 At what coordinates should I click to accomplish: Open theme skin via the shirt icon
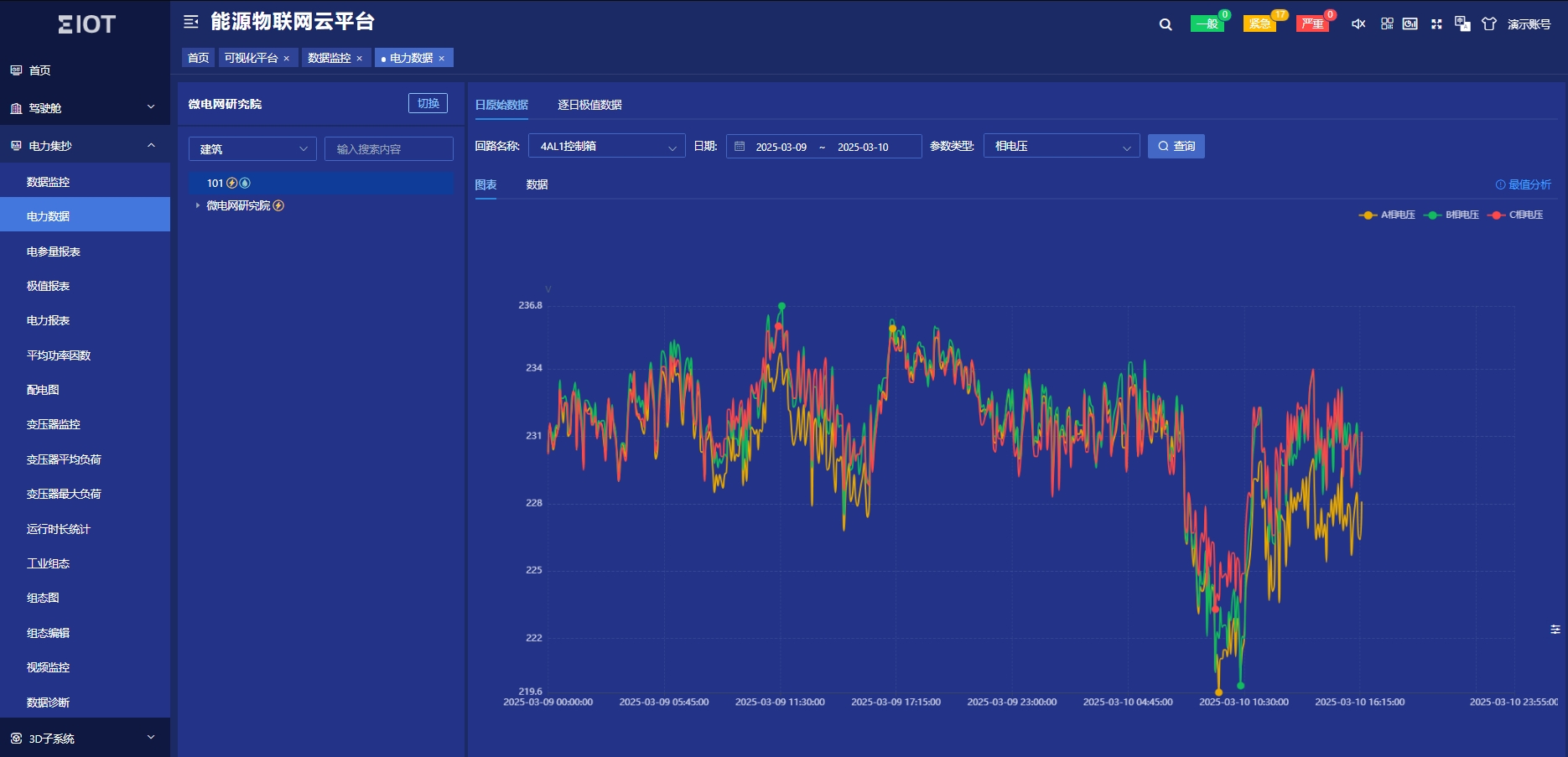tap(1489, 24)
